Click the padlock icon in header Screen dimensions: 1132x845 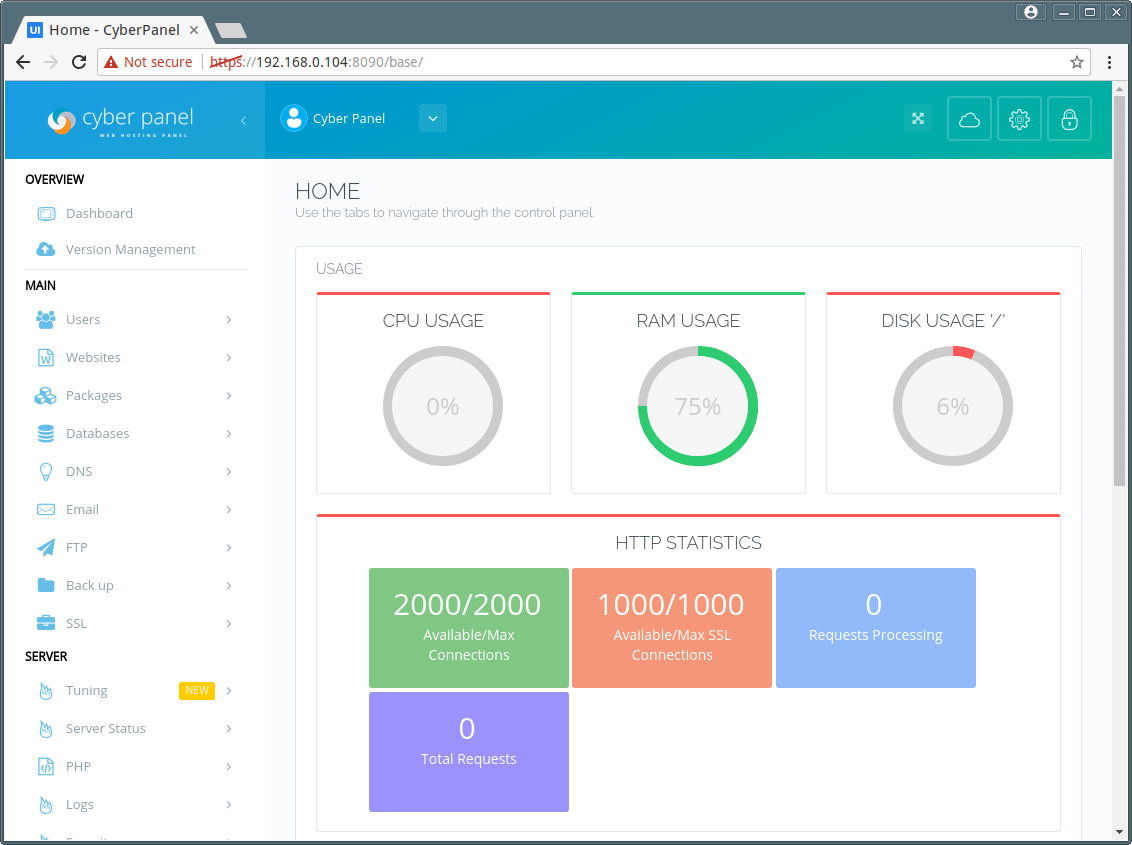(1069, 119)
